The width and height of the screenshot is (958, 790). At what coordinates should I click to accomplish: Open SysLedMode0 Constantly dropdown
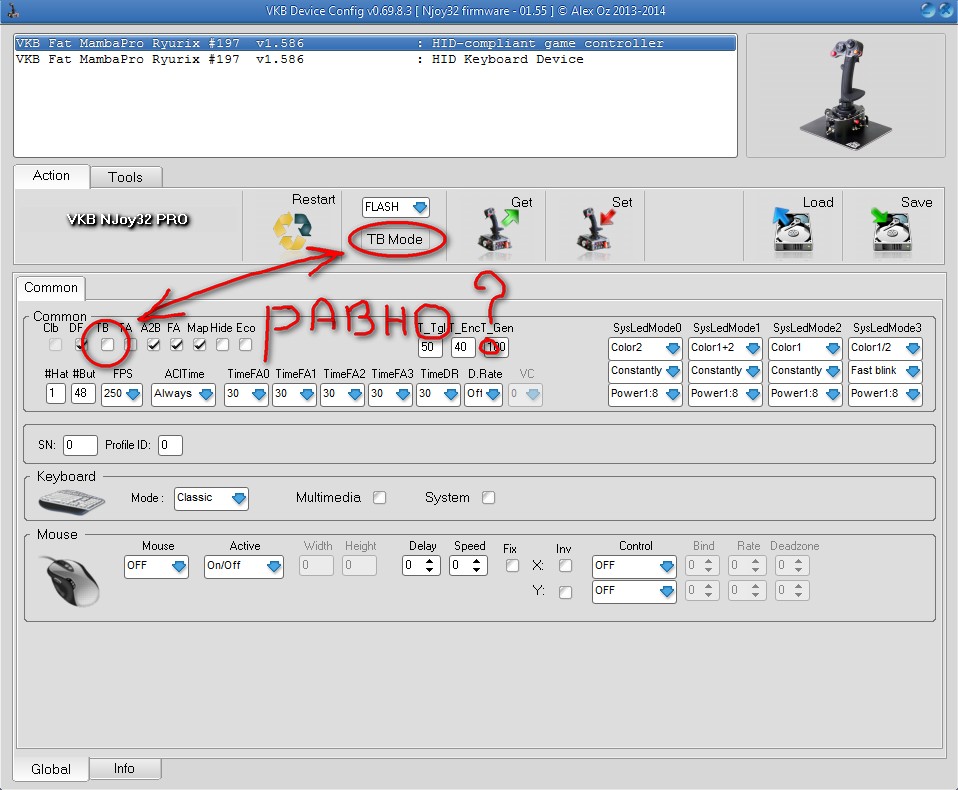coord(645,371)
